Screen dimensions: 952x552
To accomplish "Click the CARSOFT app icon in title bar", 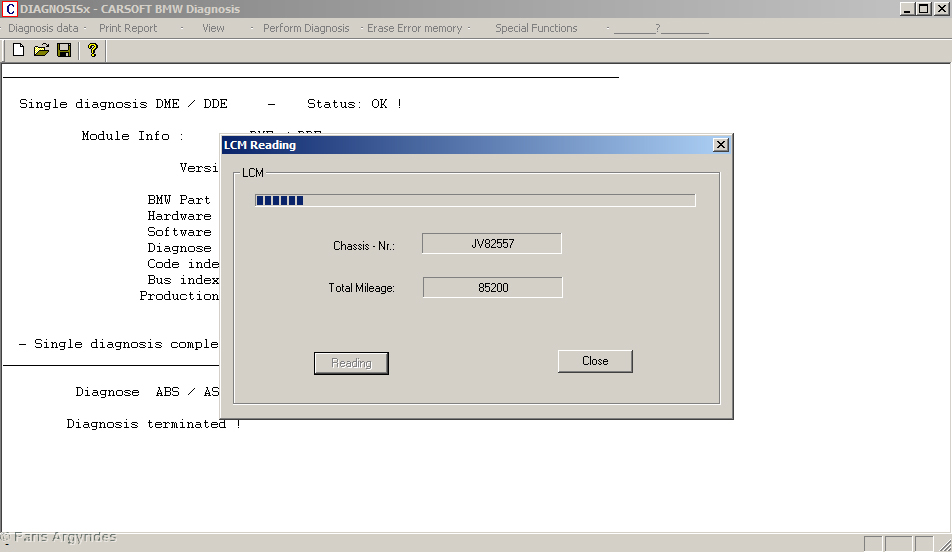I will point(9,9).
